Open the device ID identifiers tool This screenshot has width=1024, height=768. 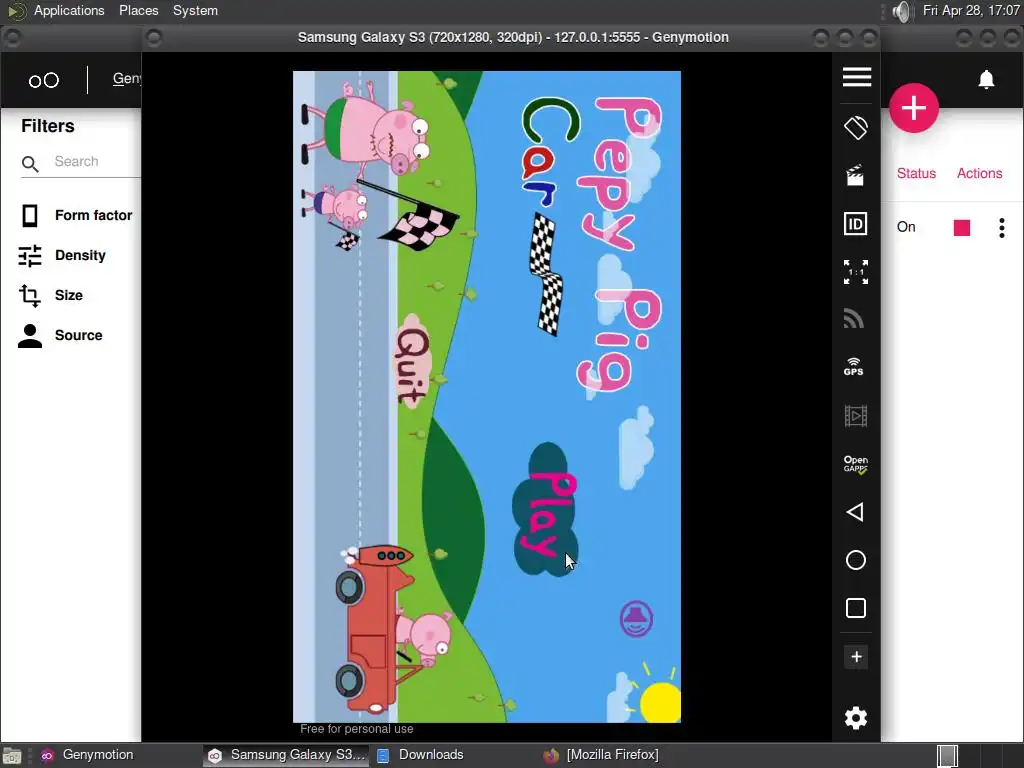(x=856, y=224)
